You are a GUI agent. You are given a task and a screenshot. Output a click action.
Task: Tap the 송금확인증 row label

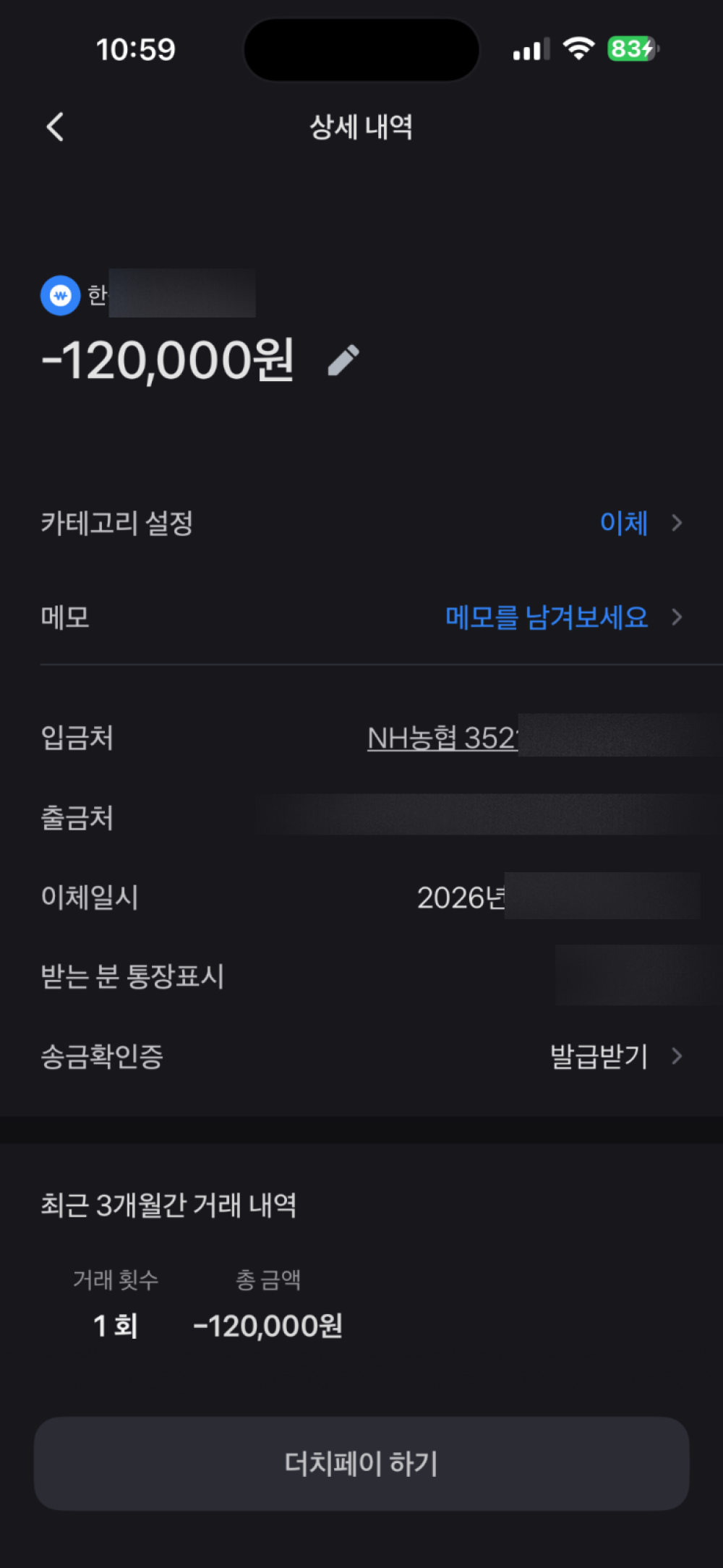(102, 1057)
